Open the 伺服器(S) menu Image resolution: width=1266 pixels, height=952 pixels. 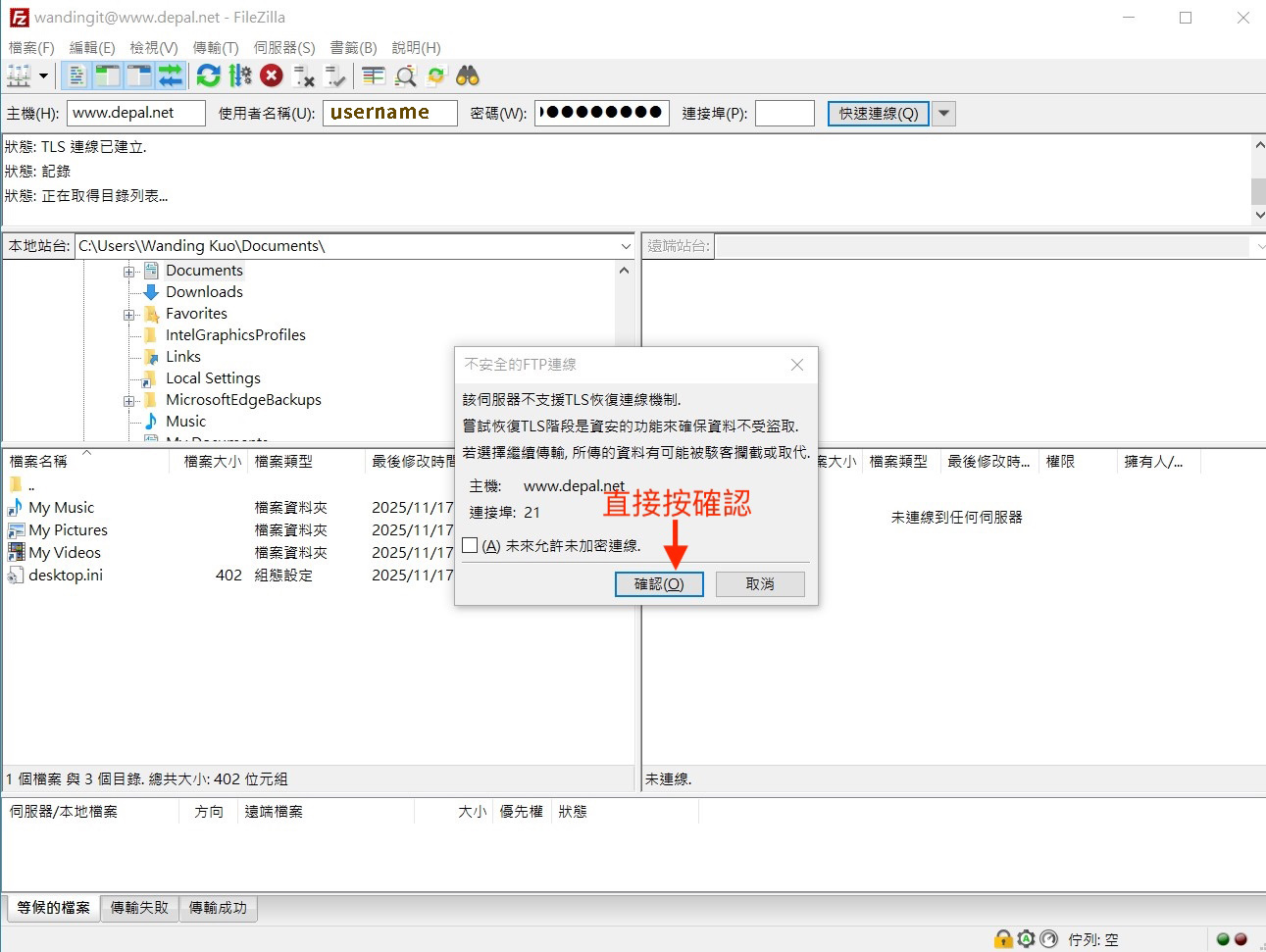(284, 47)
